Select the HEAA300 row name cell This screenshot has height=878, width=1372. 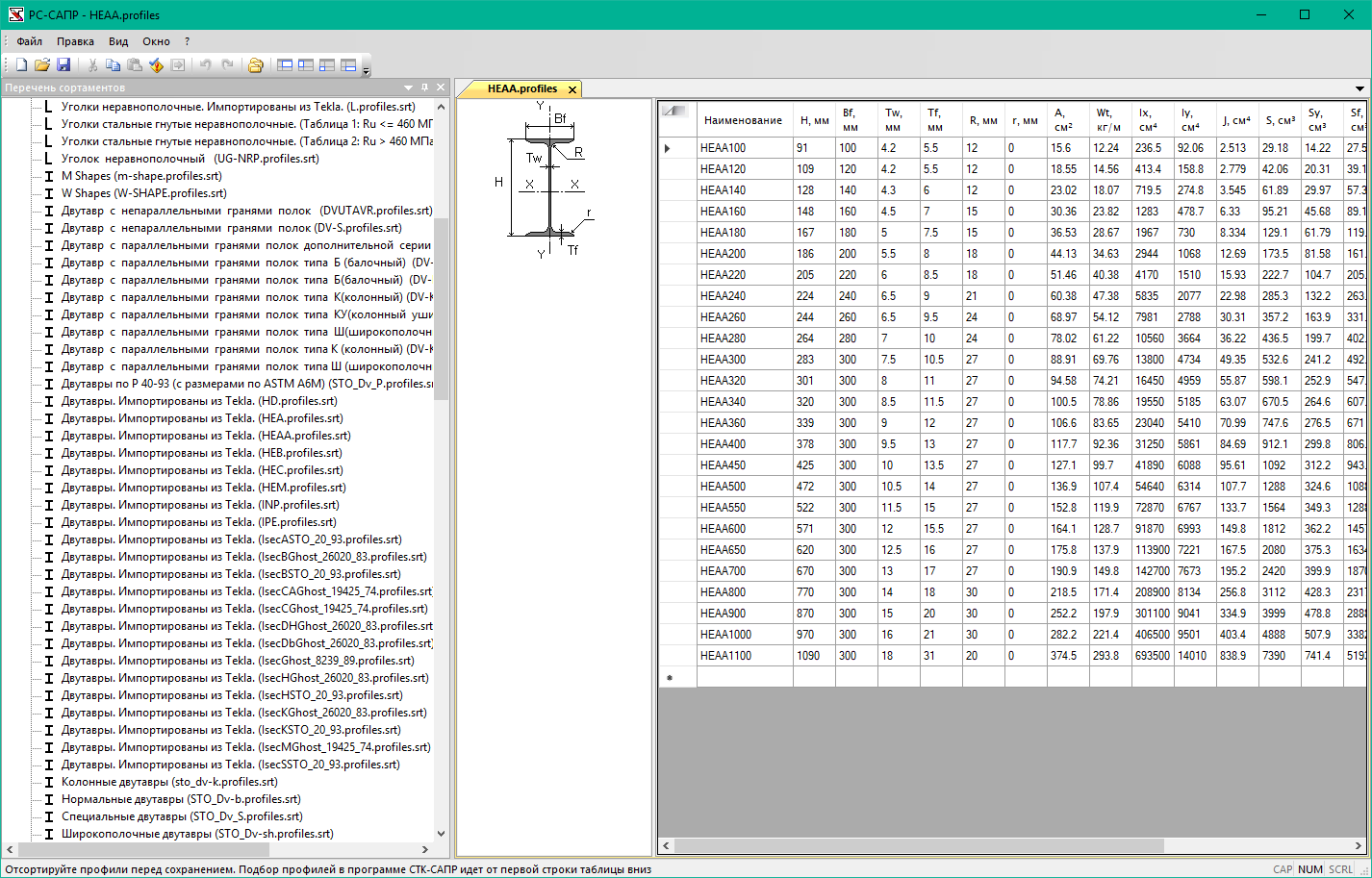click(x=743, y=360)
